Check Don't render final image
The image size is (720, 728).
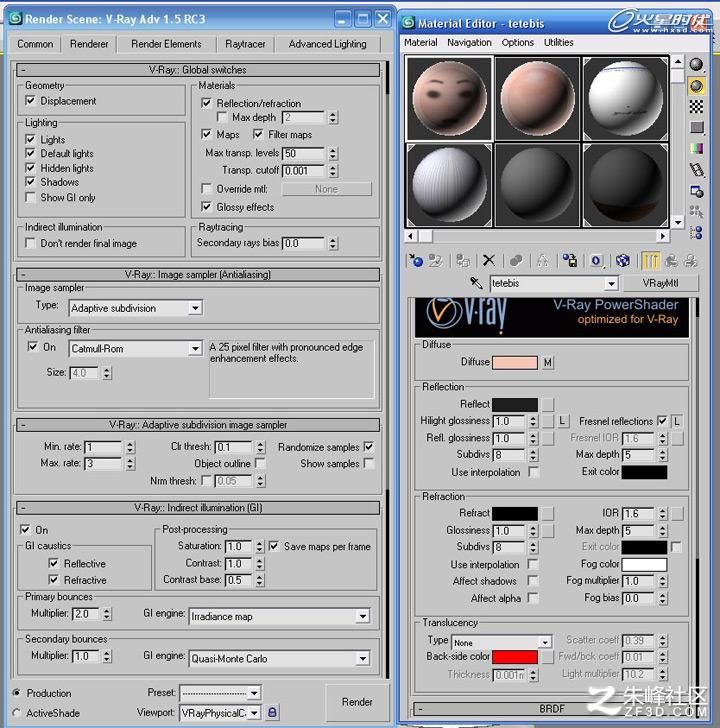click(x=30, y=243)
